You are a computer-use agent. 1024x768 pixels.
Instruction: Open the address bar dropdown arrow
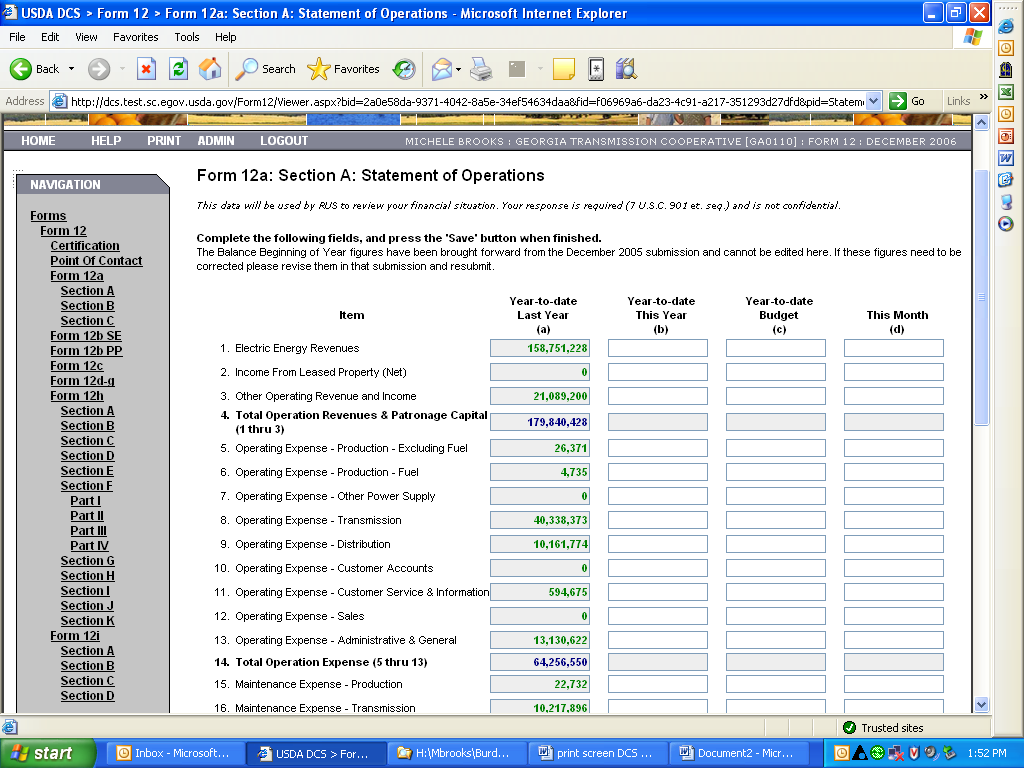click(x=873, y=101)
